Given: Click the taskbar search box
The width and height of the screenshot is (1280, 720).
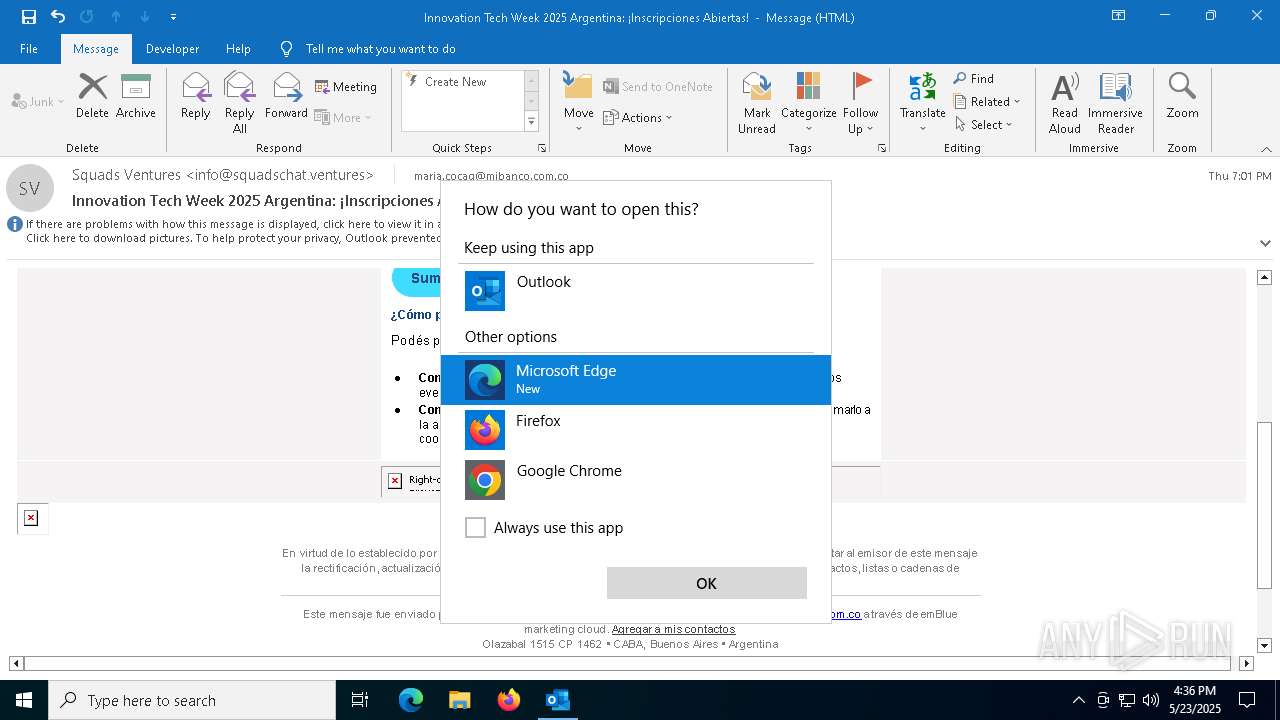Looking at the screenshot, I should 192,700.
